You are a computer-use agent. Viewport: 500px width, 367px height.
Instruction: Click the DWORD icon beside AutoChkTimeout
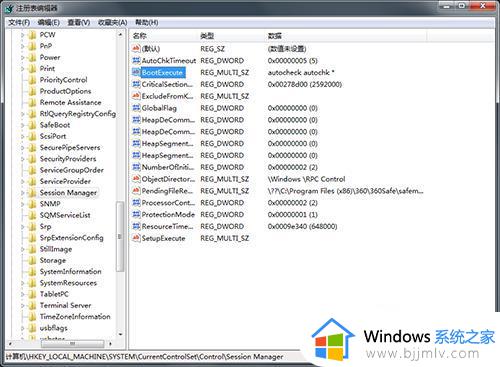click(136, 61)
